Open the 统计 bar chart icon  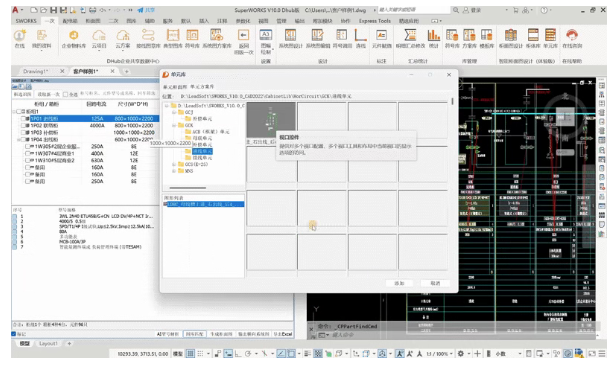[433, 36]
